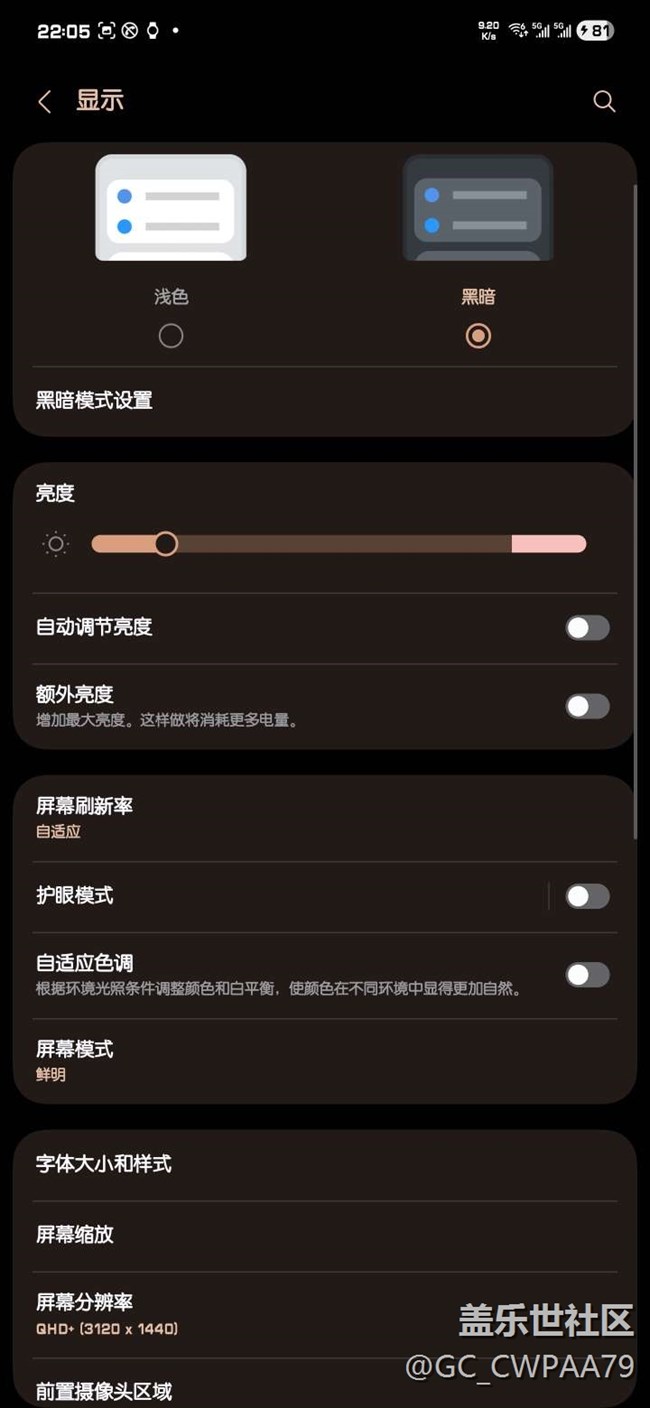Tap the back arrow icon
Screen dimensions: 650x1408
pyautogui.click(x=45, y=101)
